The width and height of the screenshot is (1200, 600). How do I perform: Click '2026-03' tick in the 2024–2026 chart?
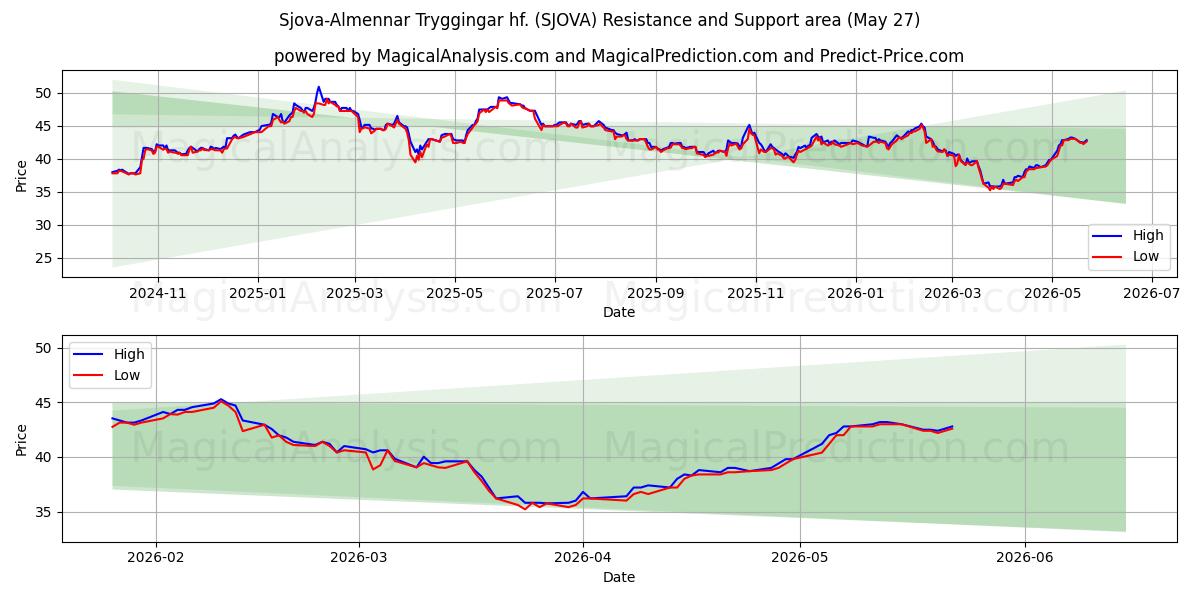(x=952, y=295)
